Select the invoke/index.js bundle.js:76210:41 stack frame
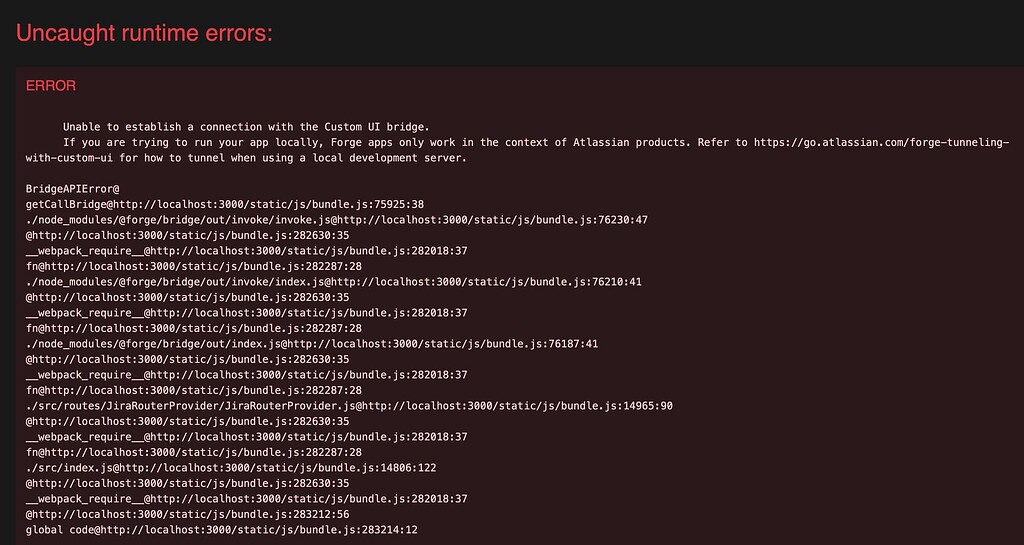Screen dimensions: 1024x545 (x=334, y=282)
